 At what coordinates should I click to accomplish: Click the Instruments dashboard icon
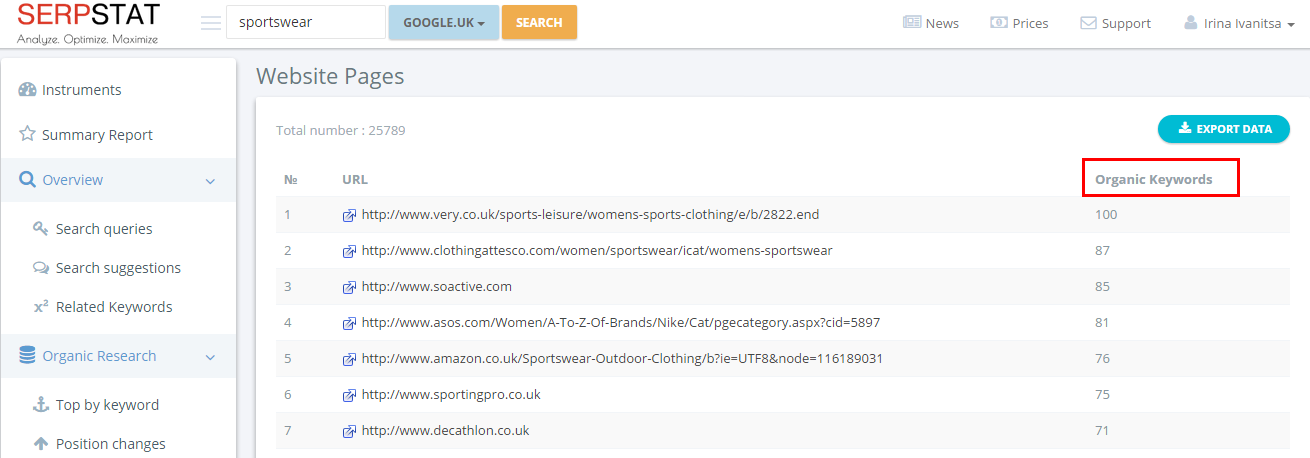pyautogui.click(x=28, y=90)
